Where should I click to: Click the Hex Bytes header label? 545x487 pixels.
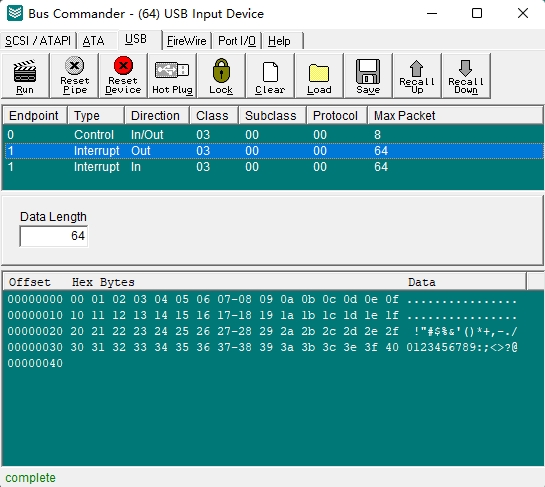click(x=103, y=282)
